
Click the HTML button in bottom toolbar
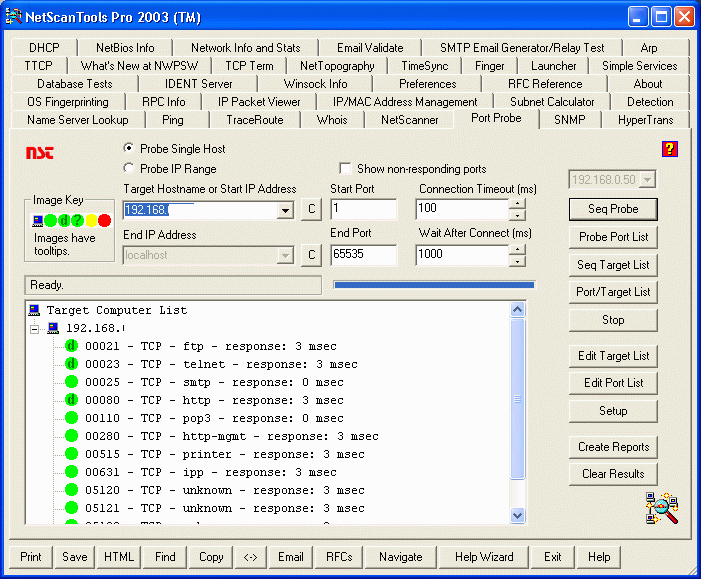(119, 557)
